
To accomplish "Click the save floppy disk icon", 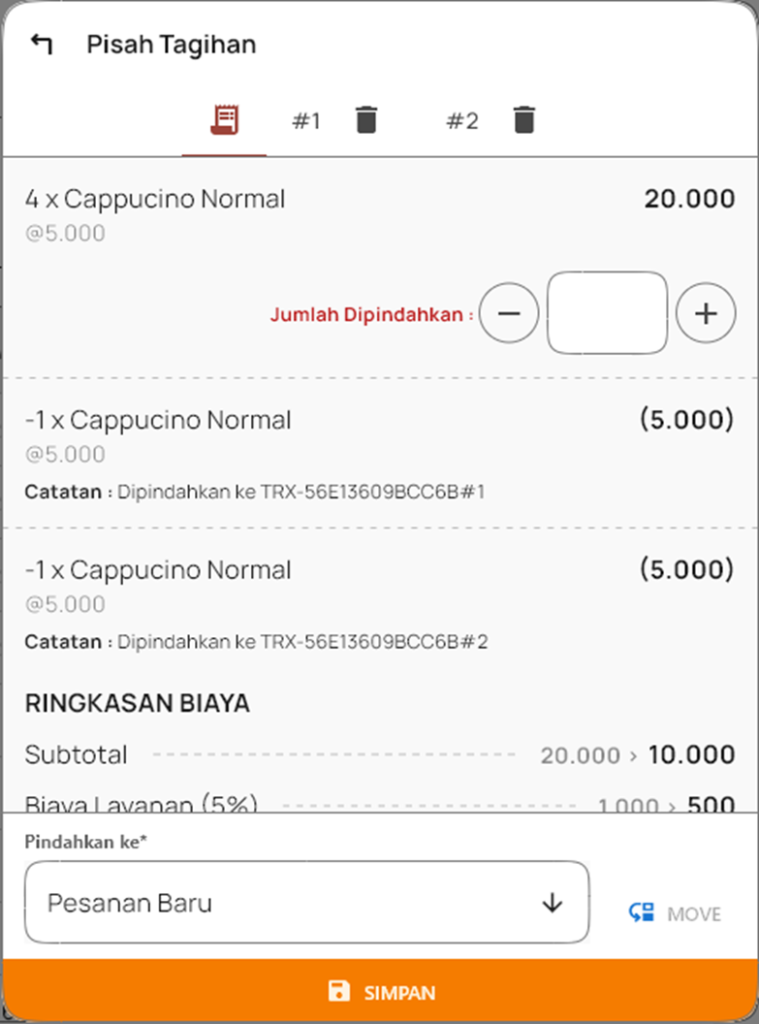I will tap(339, 991).
